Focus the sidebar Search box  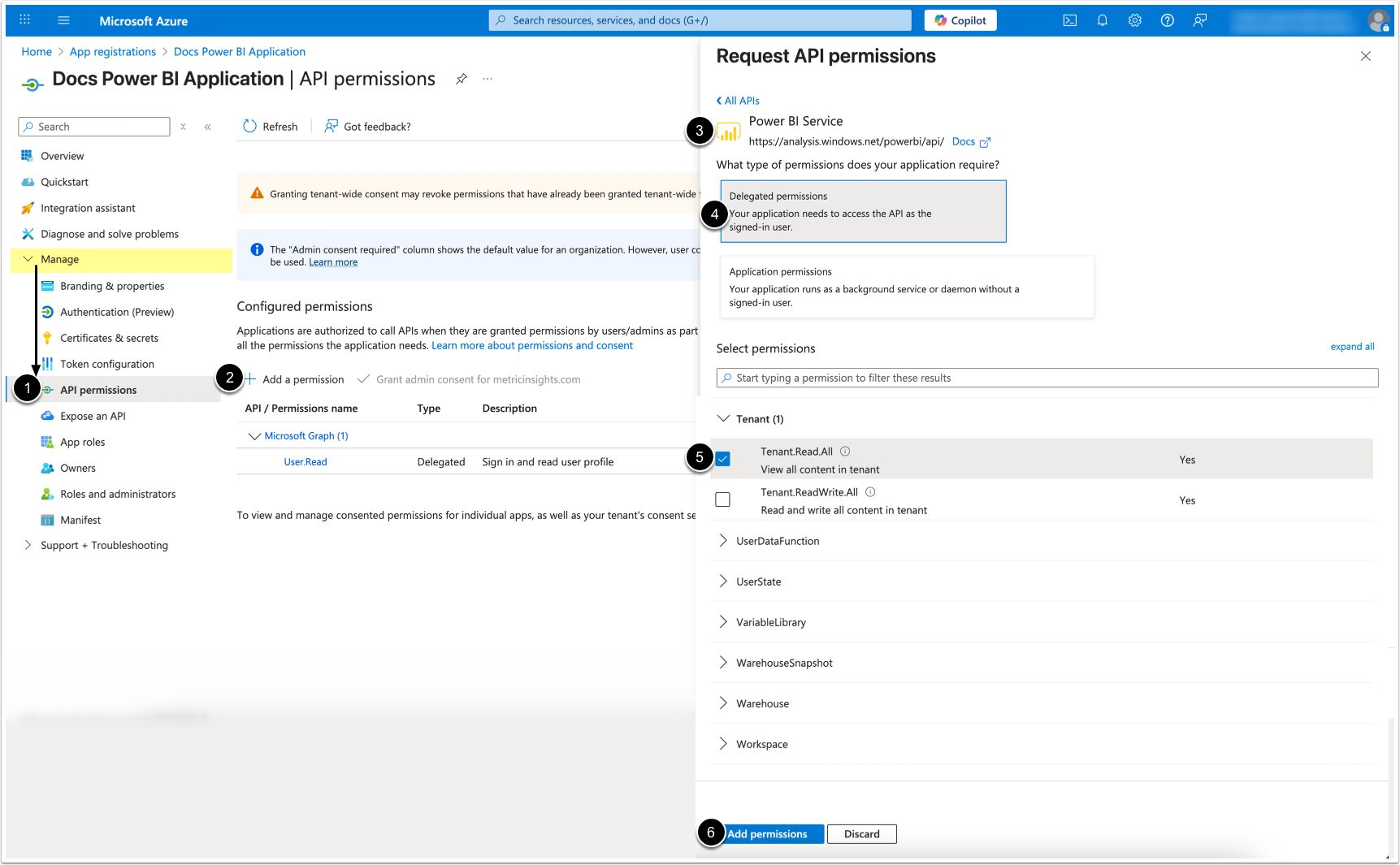coord(94,127)
